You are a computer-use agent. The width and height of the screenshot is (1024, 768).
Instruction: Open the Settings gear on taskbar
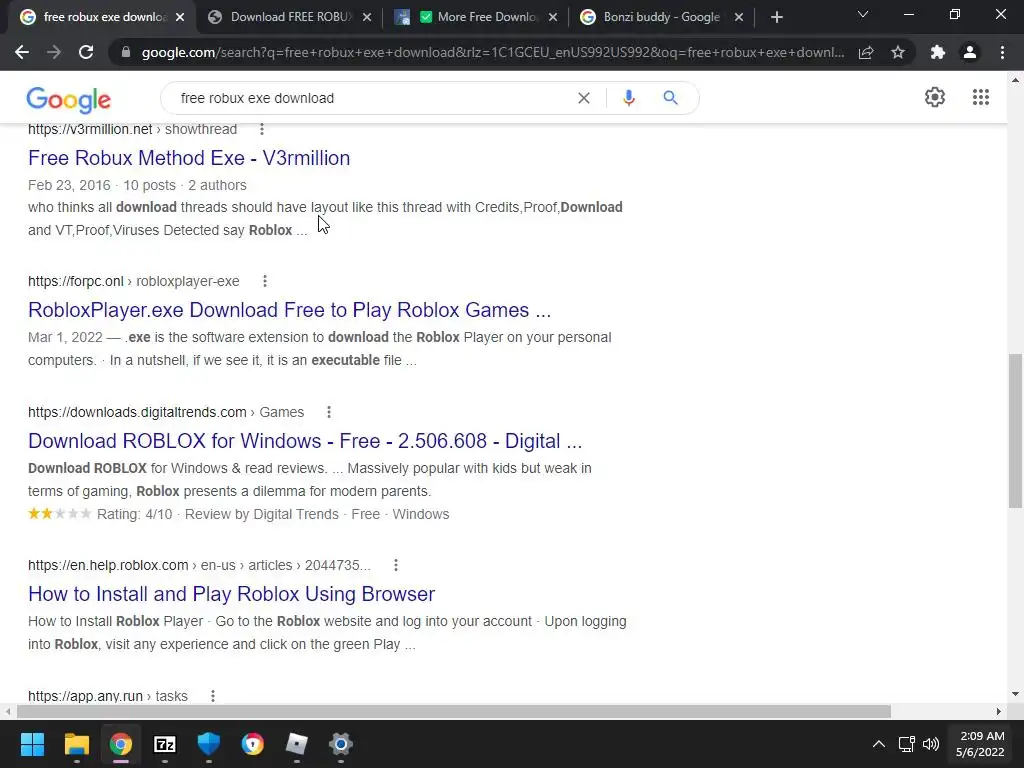pos(340,744)
